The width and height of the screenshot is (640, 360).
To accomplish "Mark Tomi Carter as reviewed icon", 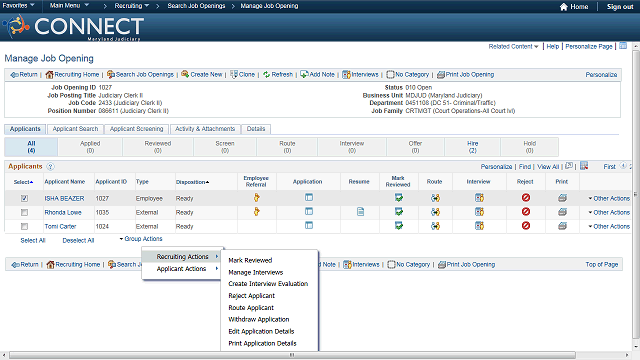I will click(x=399, y=226).
